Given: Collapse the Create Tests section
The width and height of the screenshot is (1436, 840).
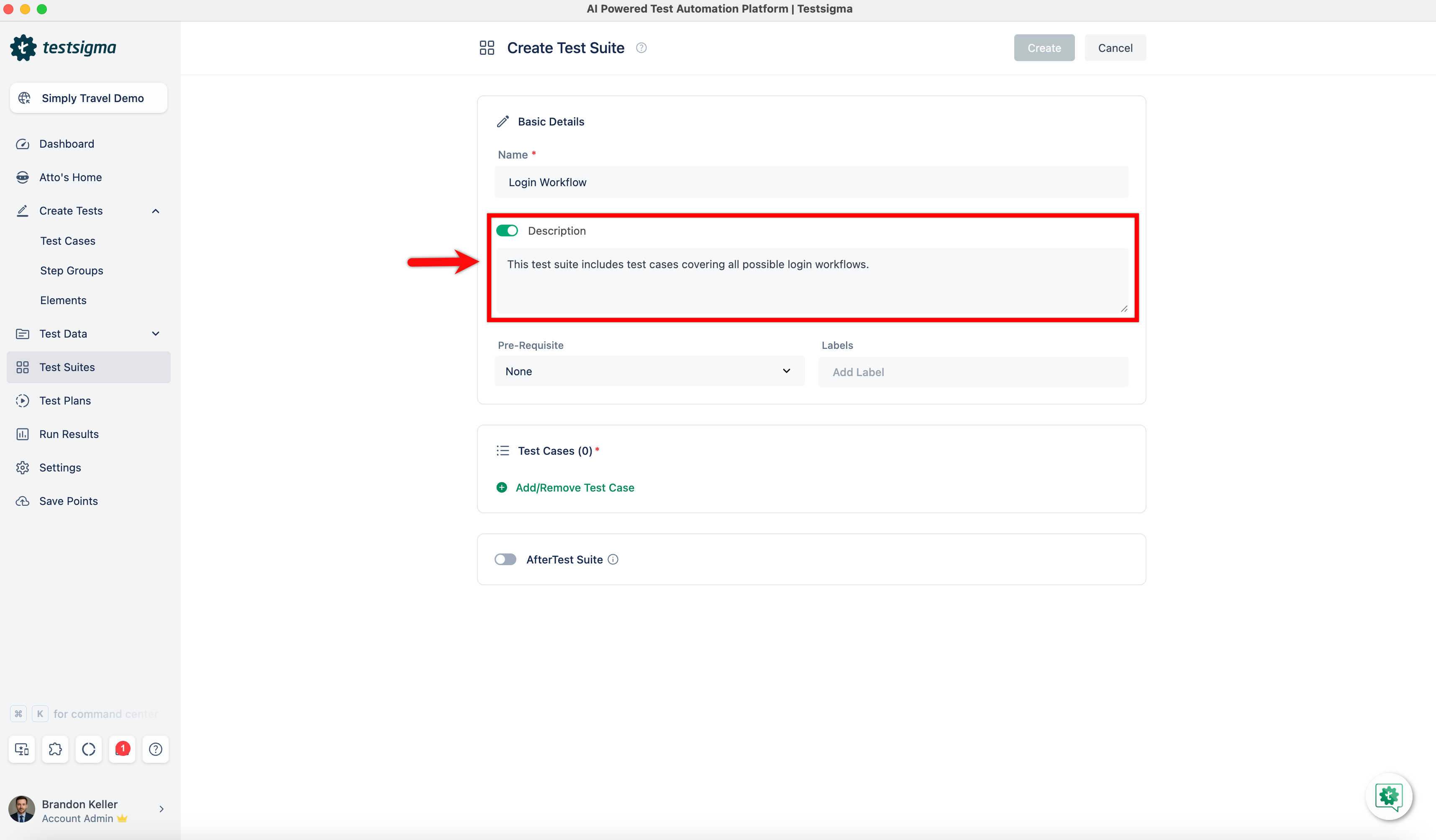Looking at the screenshot, I should point(155,211).
